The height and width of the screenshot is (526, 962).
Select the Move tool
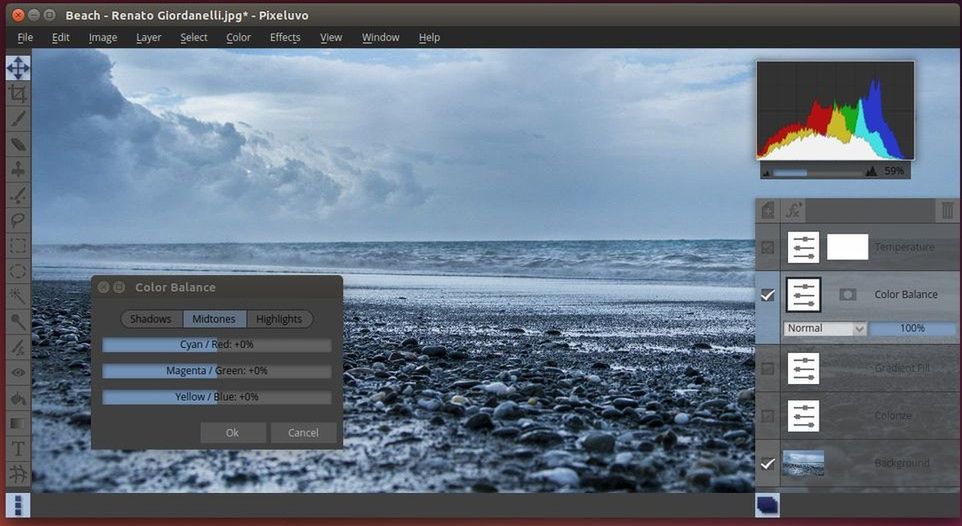(18, 68)
